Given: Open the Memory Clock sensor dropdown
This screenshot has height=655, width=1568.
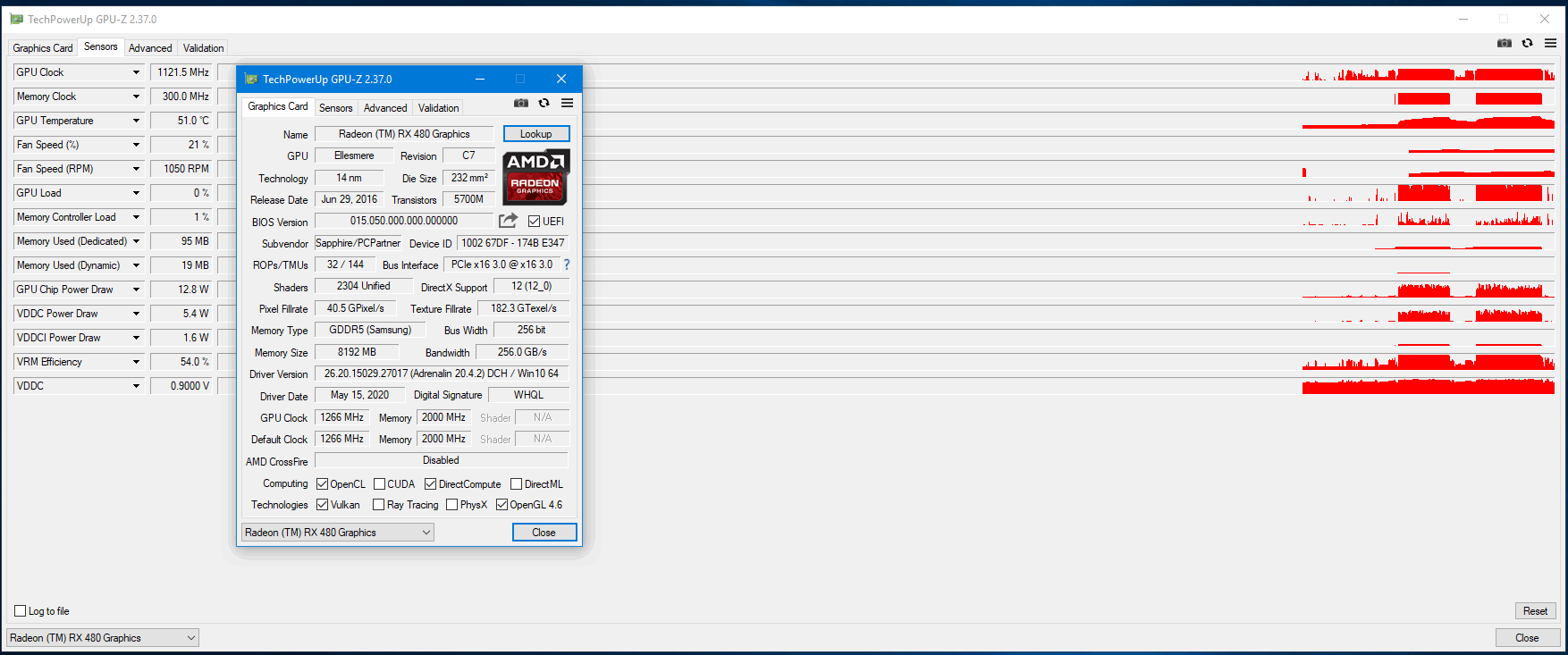Looking at the screenshot, I should tap(136, 97).
